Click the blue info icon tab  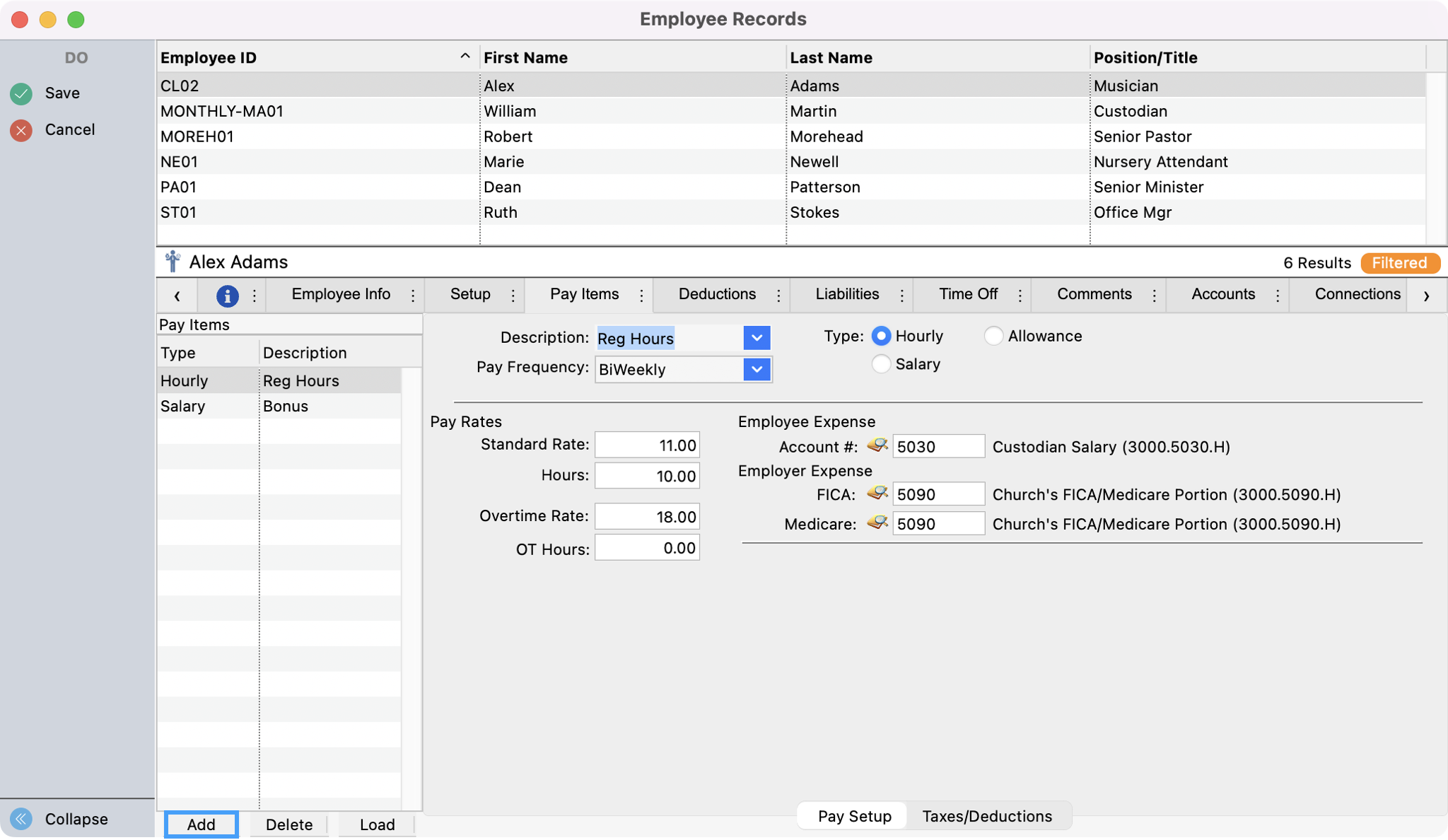[227, 296]
